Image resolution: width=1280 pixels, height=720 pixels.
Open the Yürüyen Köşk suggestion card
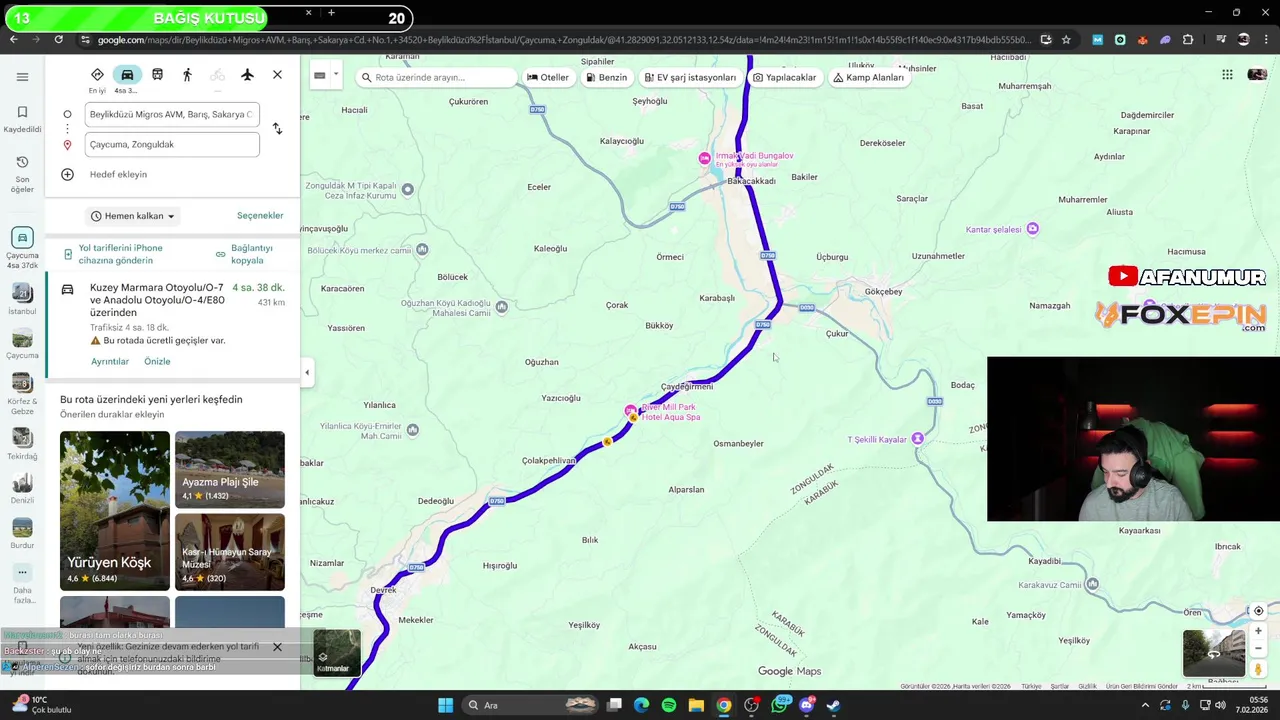coord(115,509)
